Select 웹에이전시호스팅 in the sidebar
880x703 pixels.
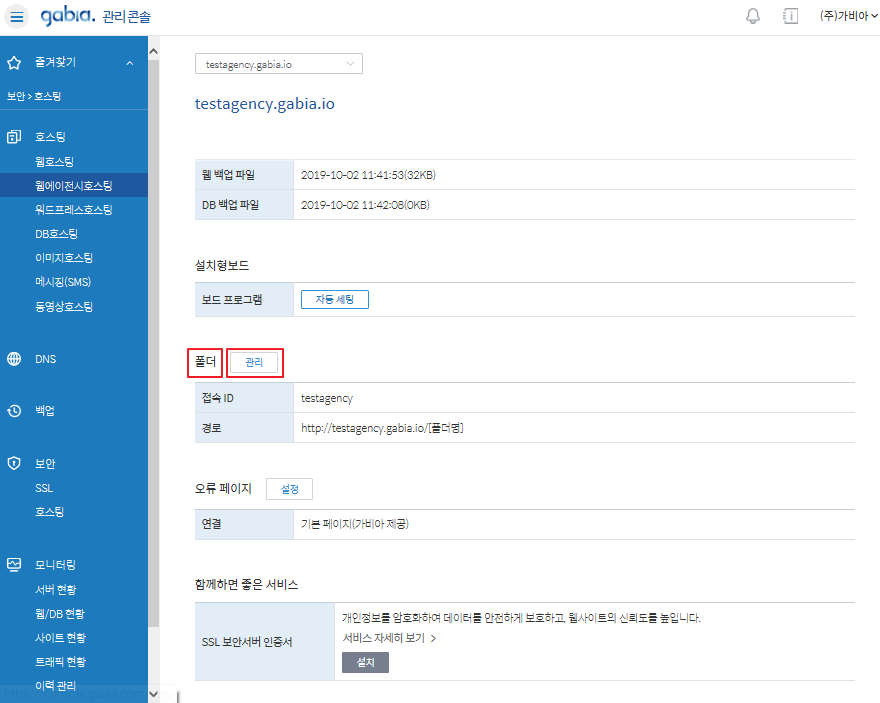[74, 186]
